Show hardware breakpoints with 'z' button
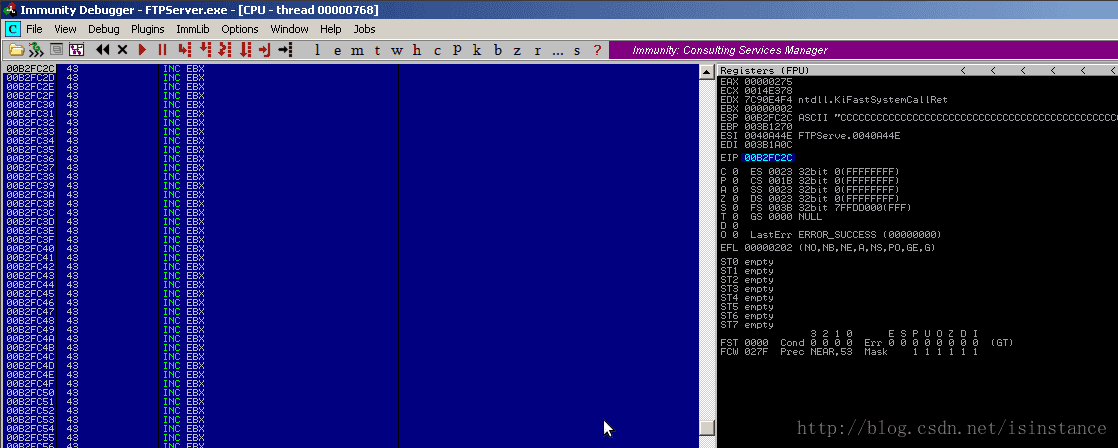Screen dimensions: 1118x448 [x=518, y=50]
